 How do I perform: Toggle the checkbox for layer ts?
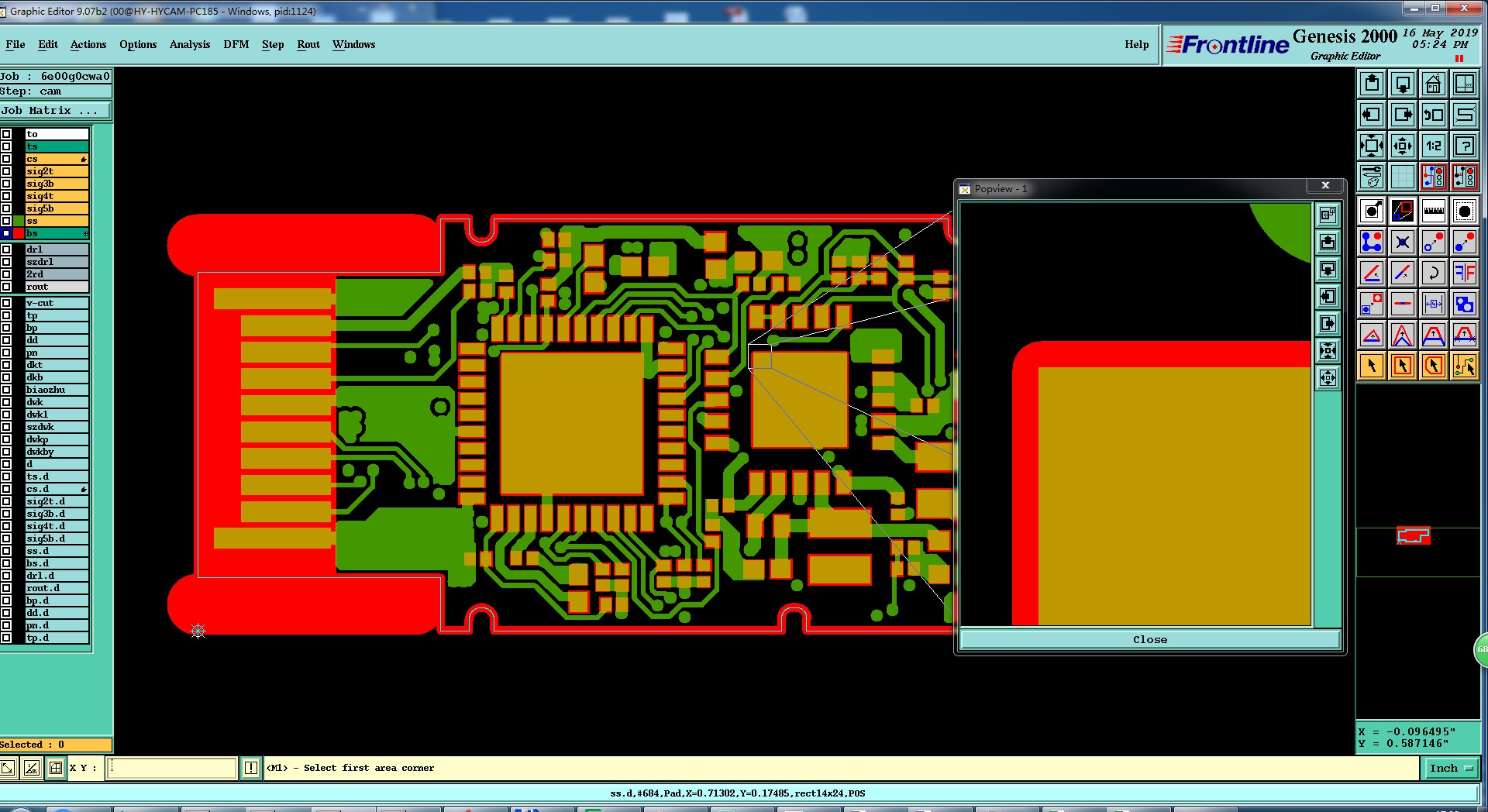tap(6, 146)
